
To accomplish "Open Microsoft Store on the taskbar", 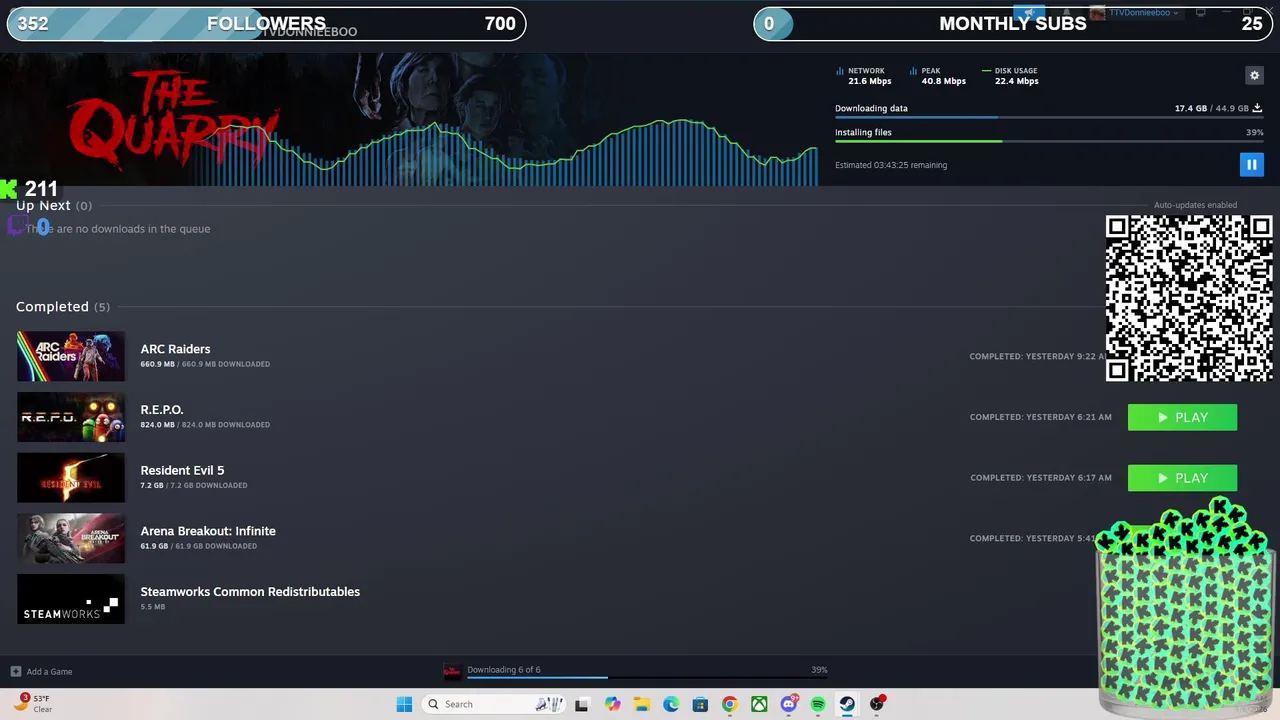I will coord(700,704).
